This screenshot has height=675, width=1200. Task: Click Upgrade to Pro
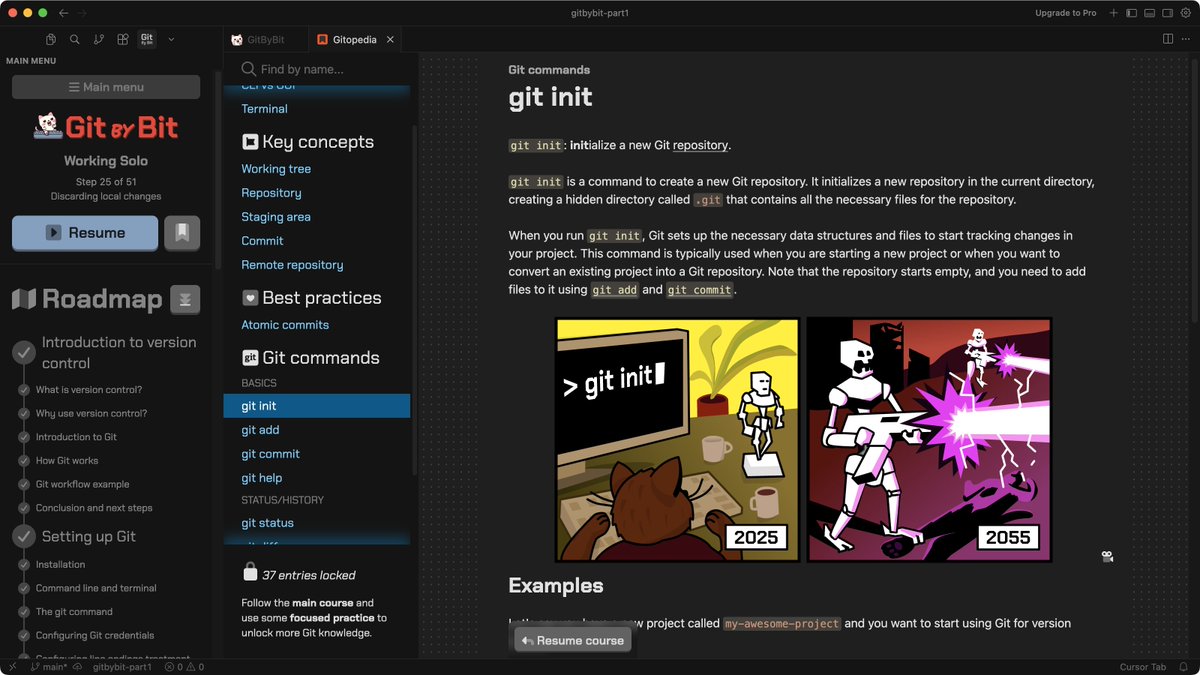[1066, 13]
